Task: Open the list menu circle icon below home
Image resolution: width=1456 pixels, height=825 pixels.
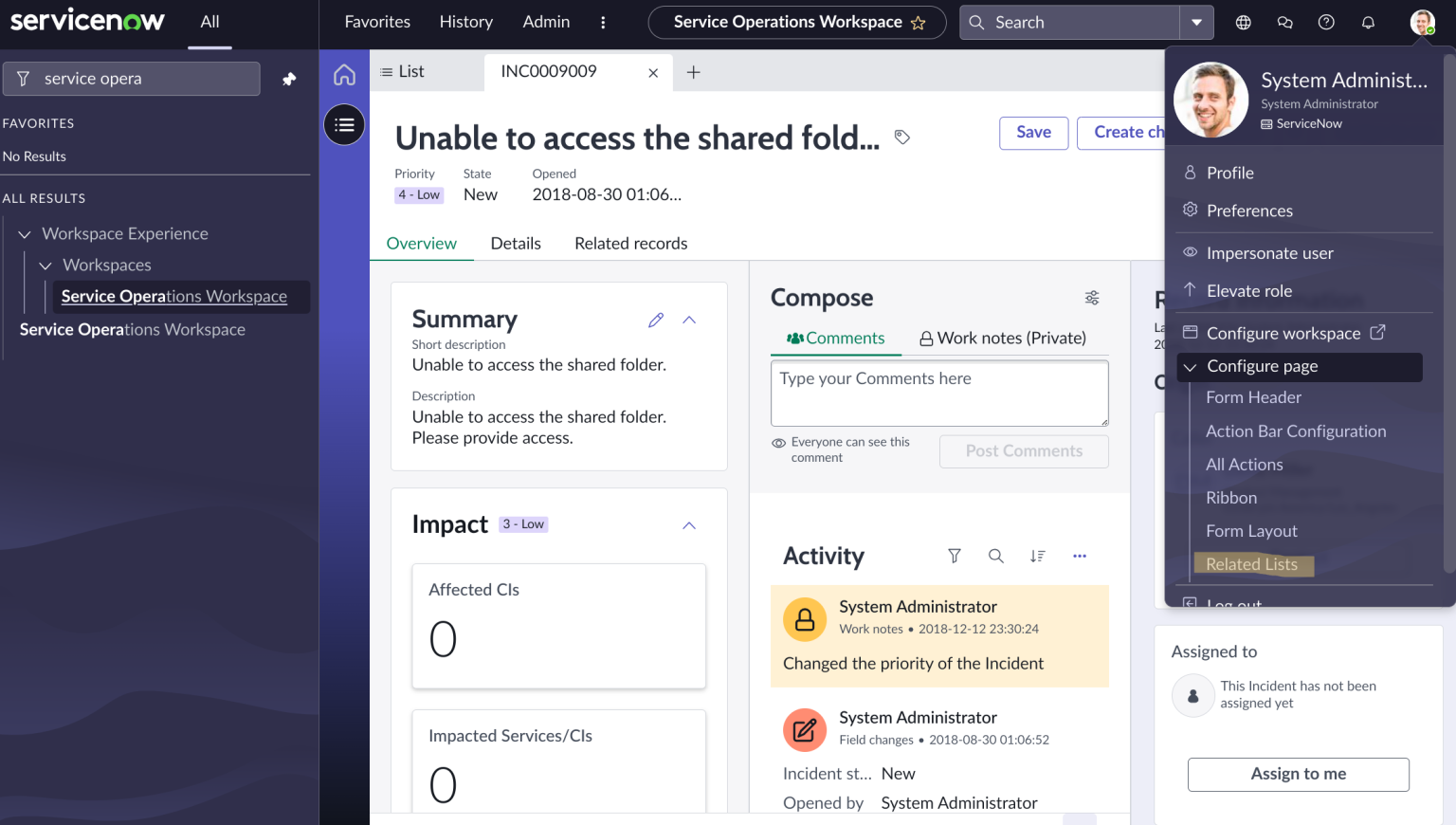Action: point(344,124)
